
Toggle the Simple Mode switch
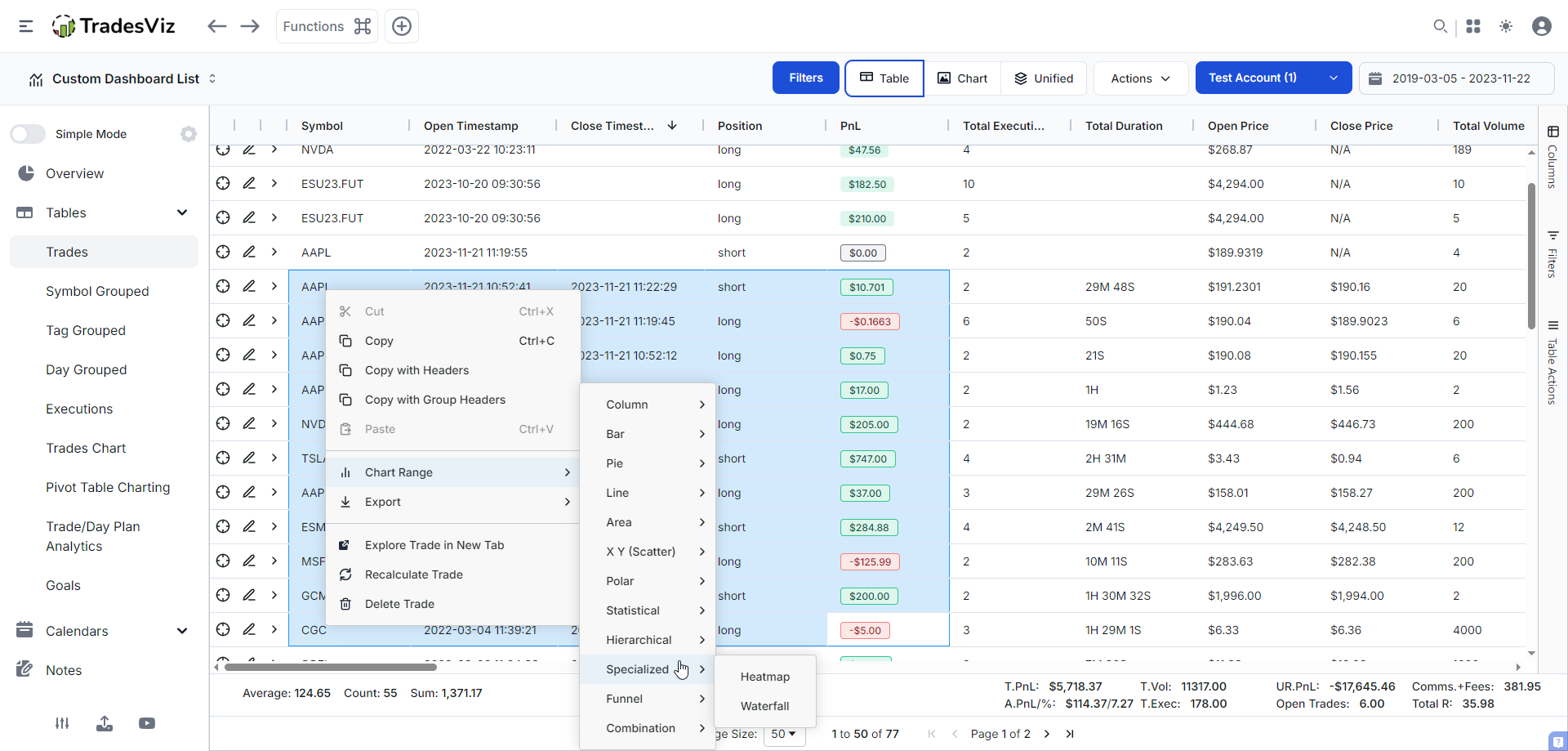28,134
